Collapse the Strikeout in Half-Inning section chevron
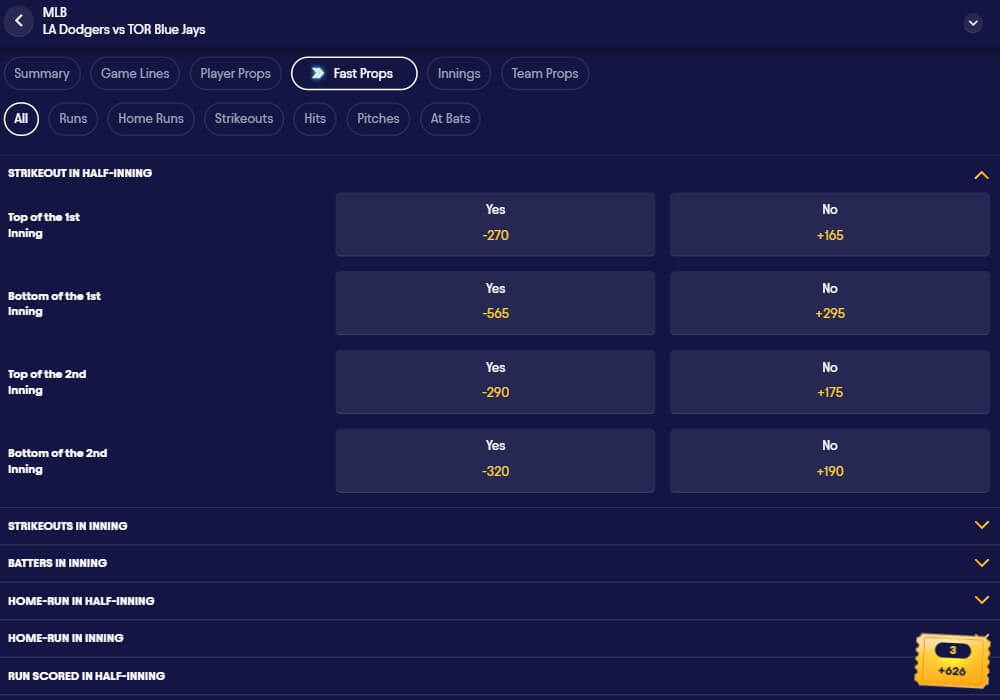The width and height of the screenshot is (1000, 700). click(x=980, y=173)
